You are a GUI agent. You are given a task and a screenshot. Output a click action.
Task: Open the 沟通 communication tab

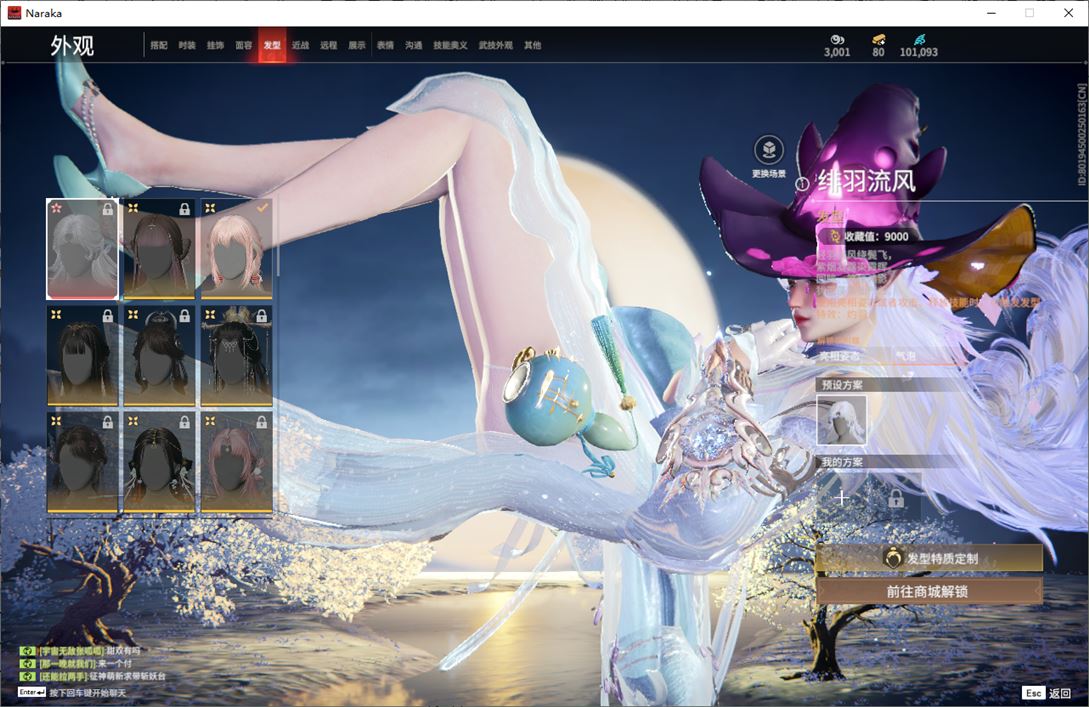[x=414, y=45]
